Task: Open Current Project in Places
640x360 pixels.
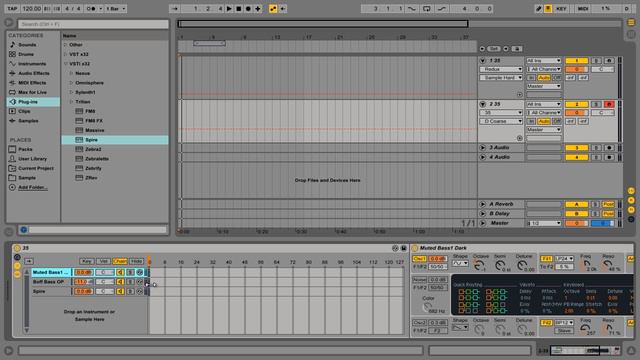Action: click(x=36, y=168)
